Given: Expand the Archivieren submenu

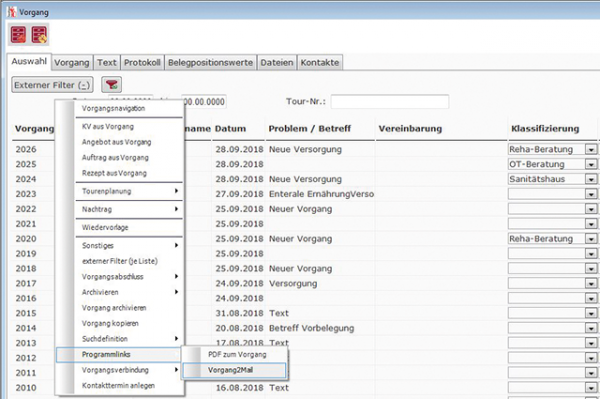Looking at the screenshot, I should 129,292.
